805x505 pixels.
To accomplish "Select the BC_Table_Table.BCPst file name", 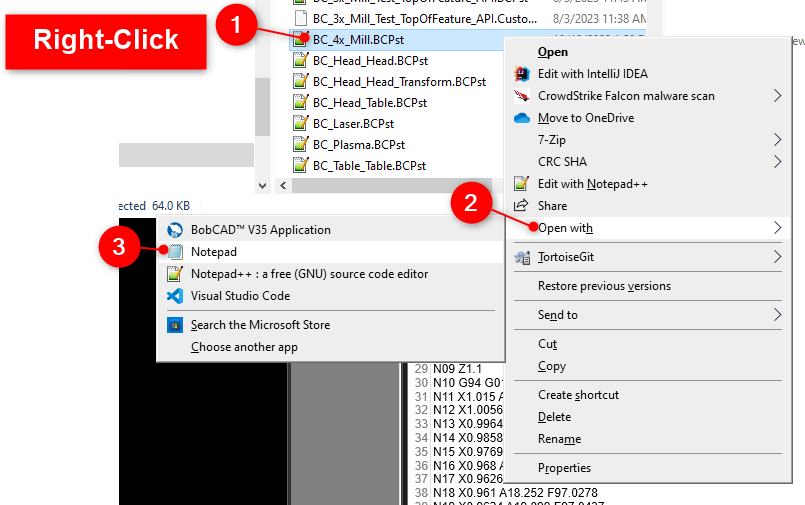I will coord(369,166).
